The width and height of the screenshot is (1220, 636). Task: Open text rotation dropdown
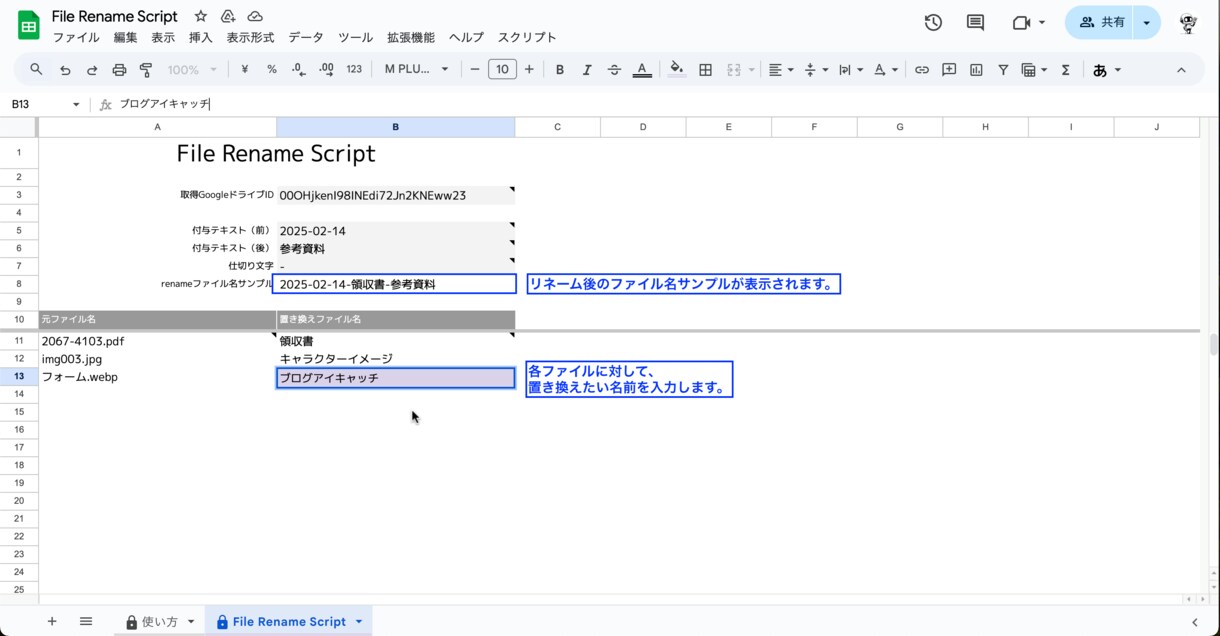[885, 69]
